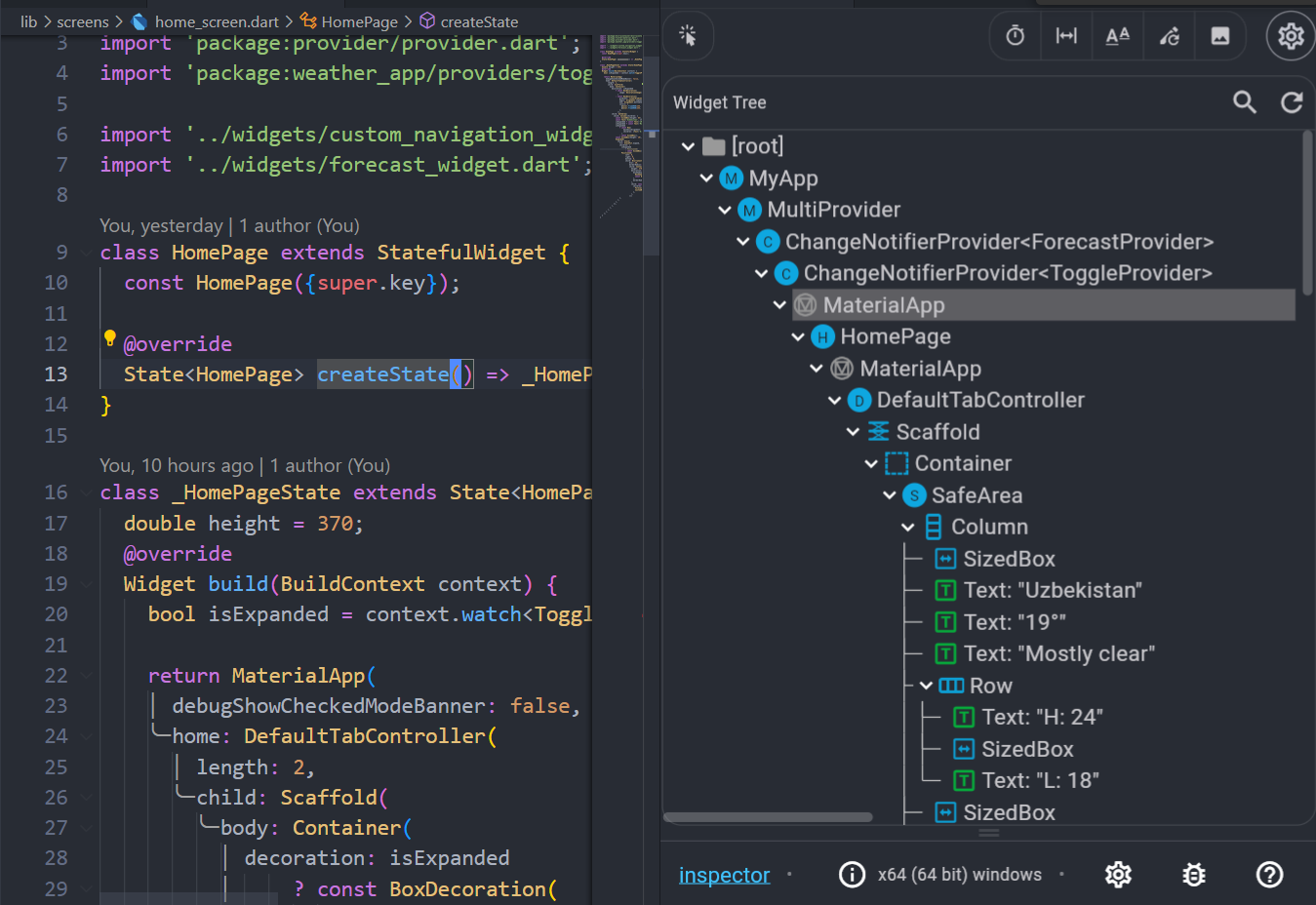Screen dimensions: 1316x905
Task: Click the info icon next to x64 windows
Action: click(x=853, y=875)
